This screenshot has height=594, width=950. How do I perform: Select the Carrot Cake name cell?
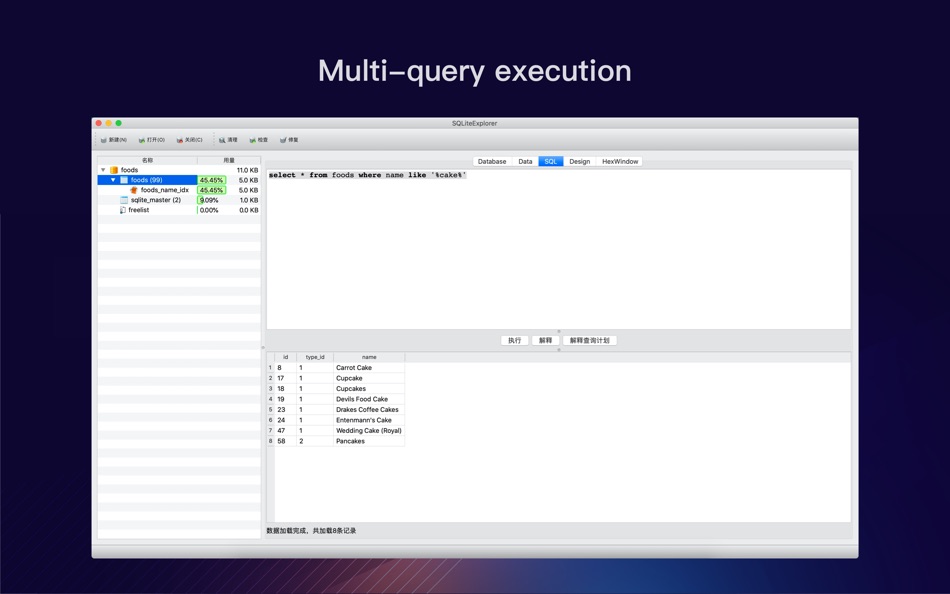369,368
